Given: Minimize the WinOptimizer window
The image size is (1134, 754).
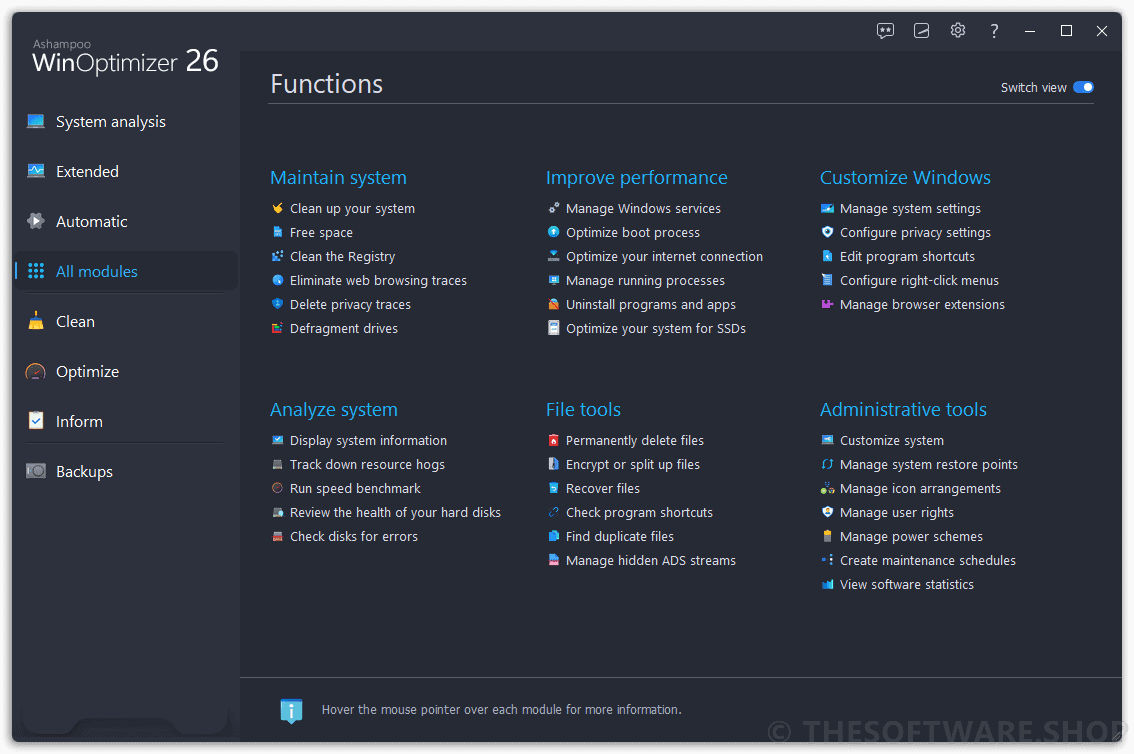Looking at the screenshot, I should (1030, 31).
